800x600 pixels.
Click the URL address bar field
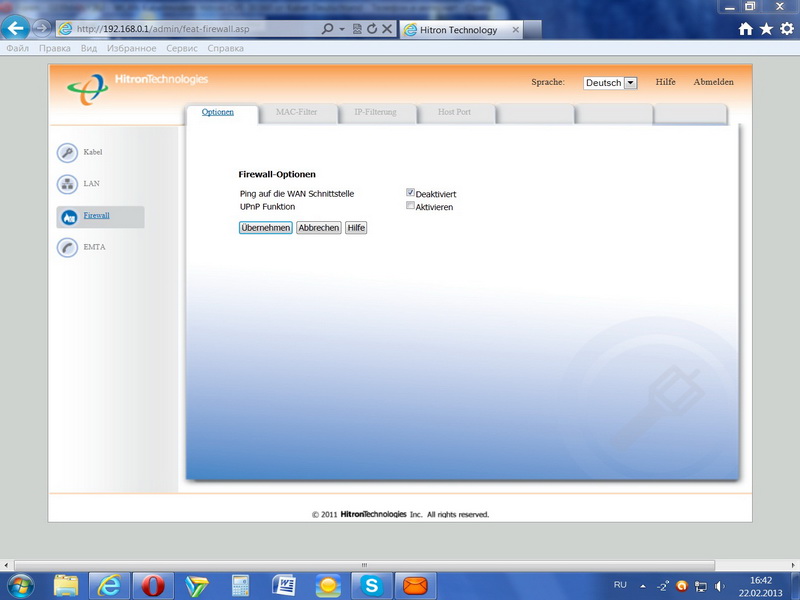click(190, 30)
